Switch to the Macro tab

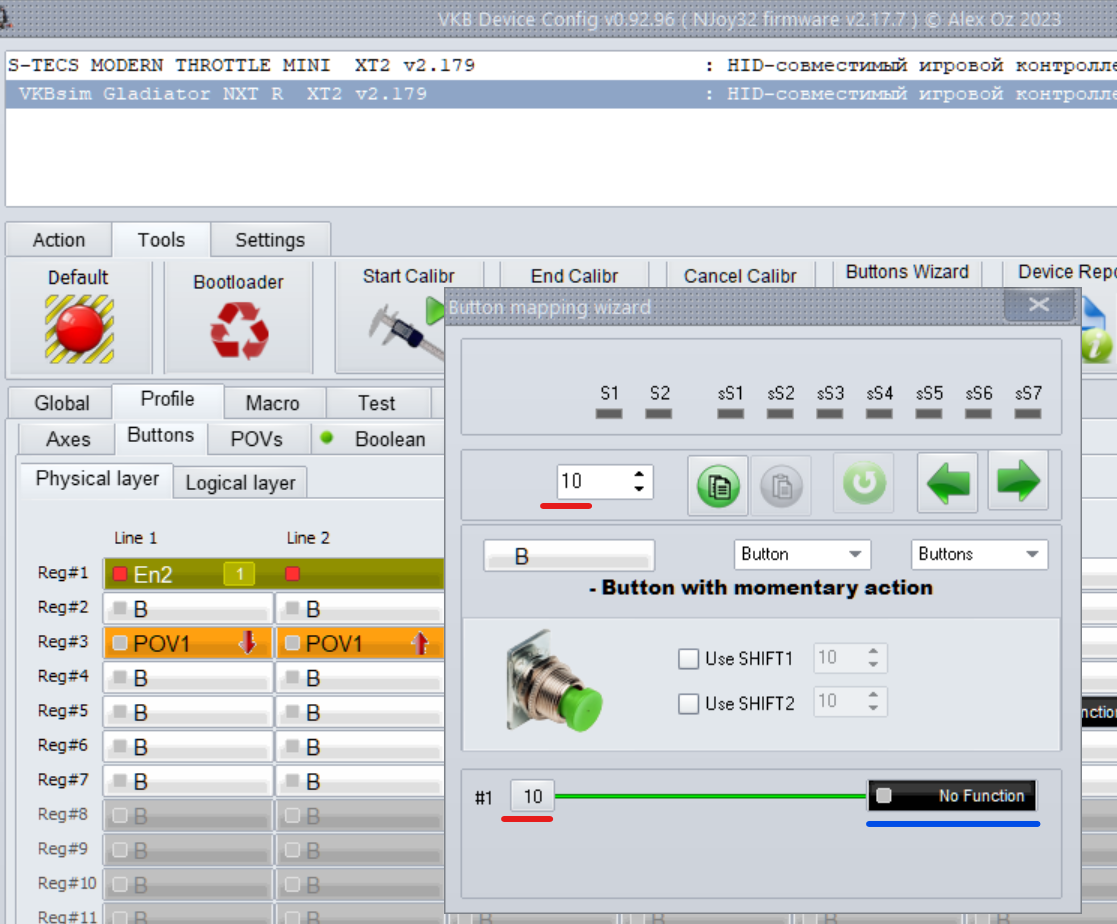[272, 403]
